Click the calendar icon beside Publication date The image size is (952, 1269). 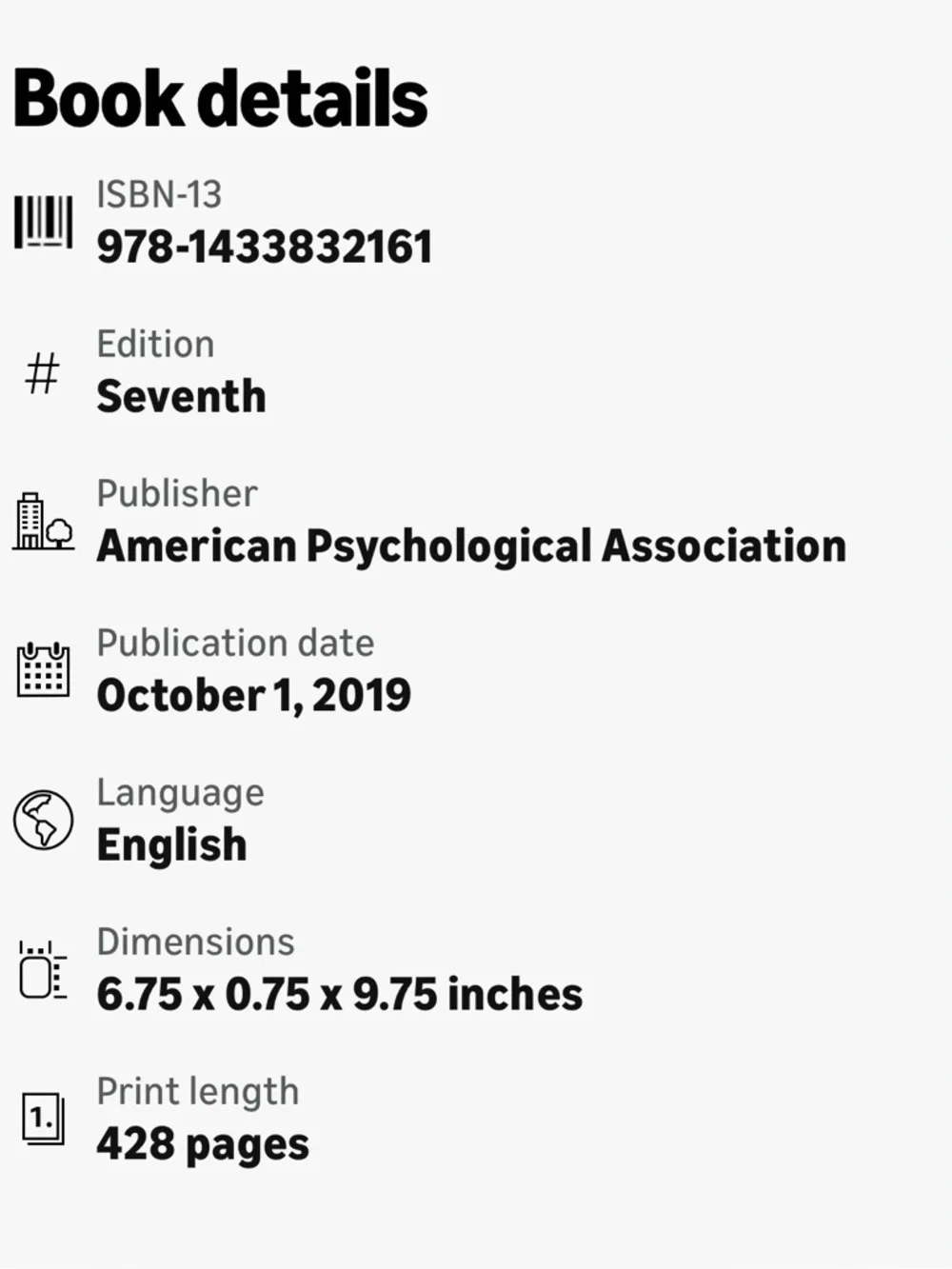43,669
